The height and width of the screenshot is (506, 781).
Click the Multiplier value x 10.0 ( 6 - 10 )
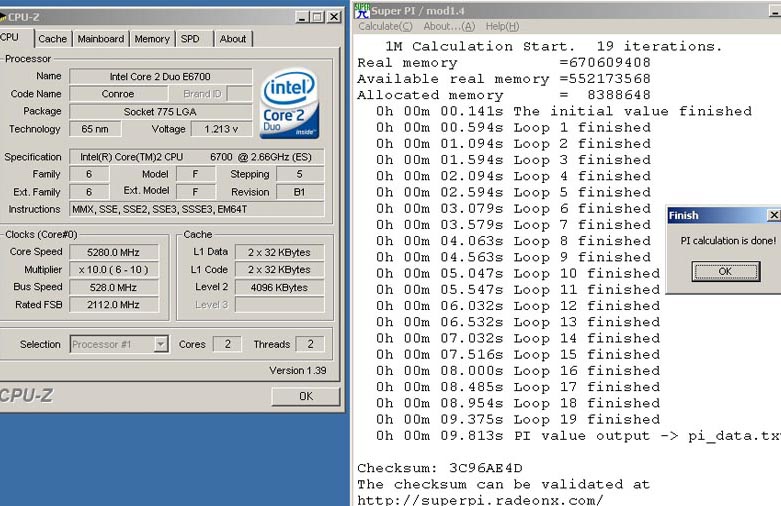(114, 270)
